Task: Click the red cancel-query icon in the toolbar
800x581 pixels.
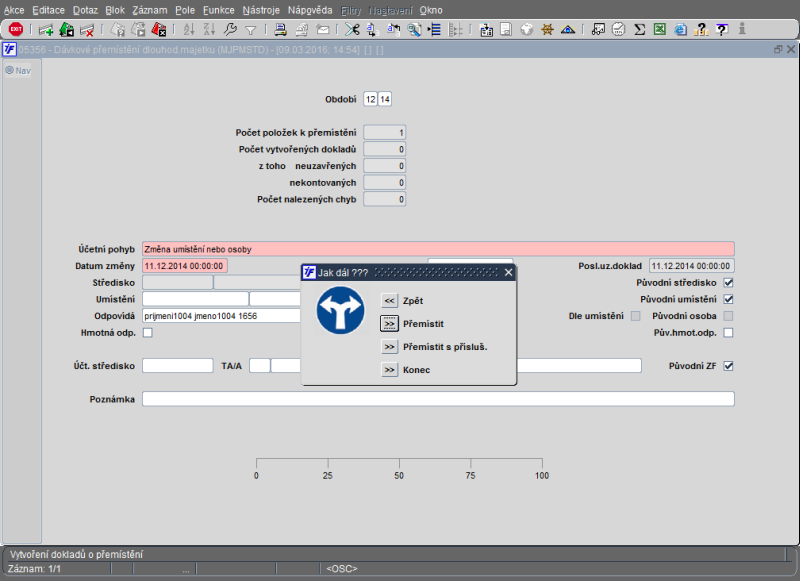Action: point(159,30)
